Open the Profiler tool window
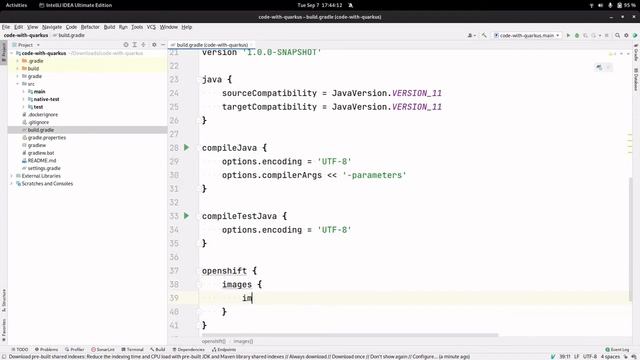The image size is (640, 360). pyautogui.click(x=74, y=349)
